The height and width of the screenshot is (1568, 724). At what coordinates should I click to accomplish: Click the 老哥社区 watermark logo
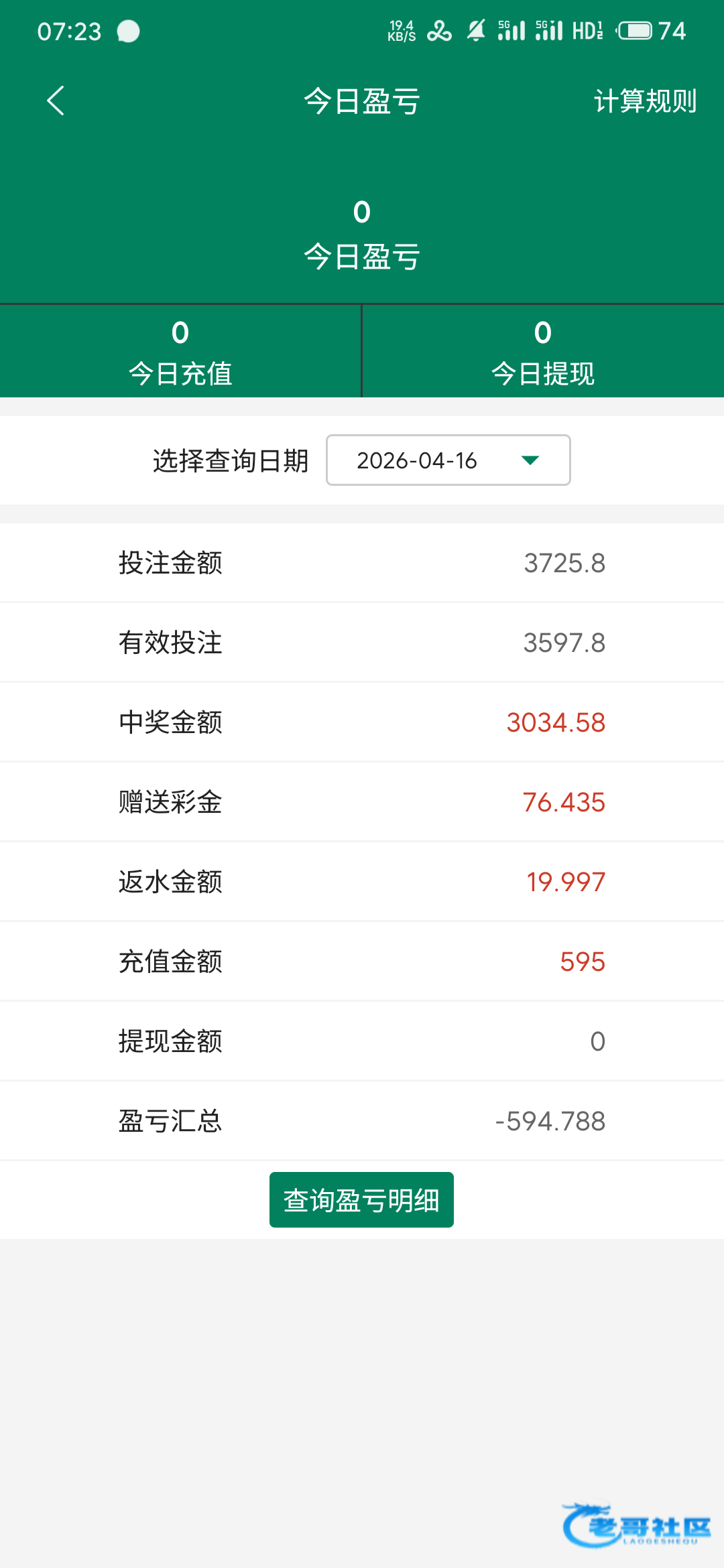637,1525
